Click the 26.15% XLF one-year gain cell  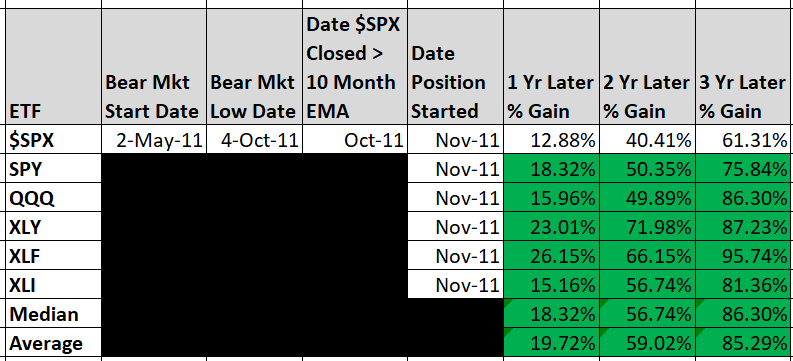(552, 256)
